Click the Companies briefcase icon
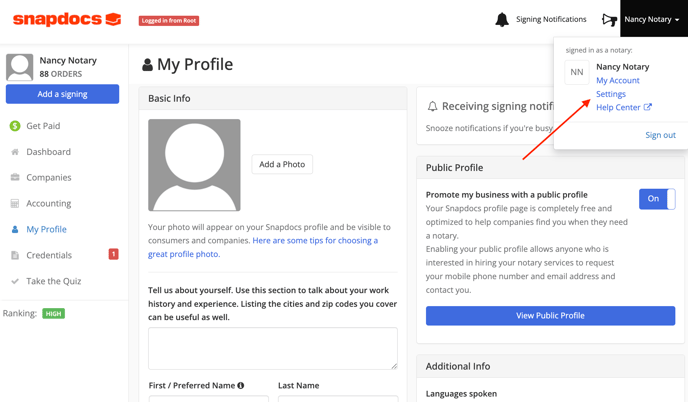The image size is (688, 402). pyautogui.click(x=15, y=178)
